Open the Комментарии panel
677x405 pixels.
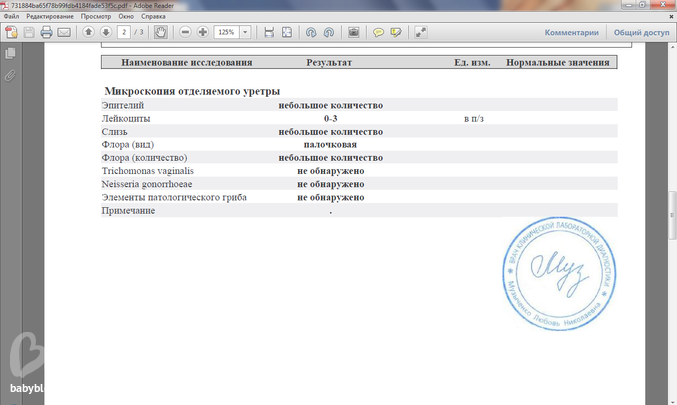tap(572, 32)
